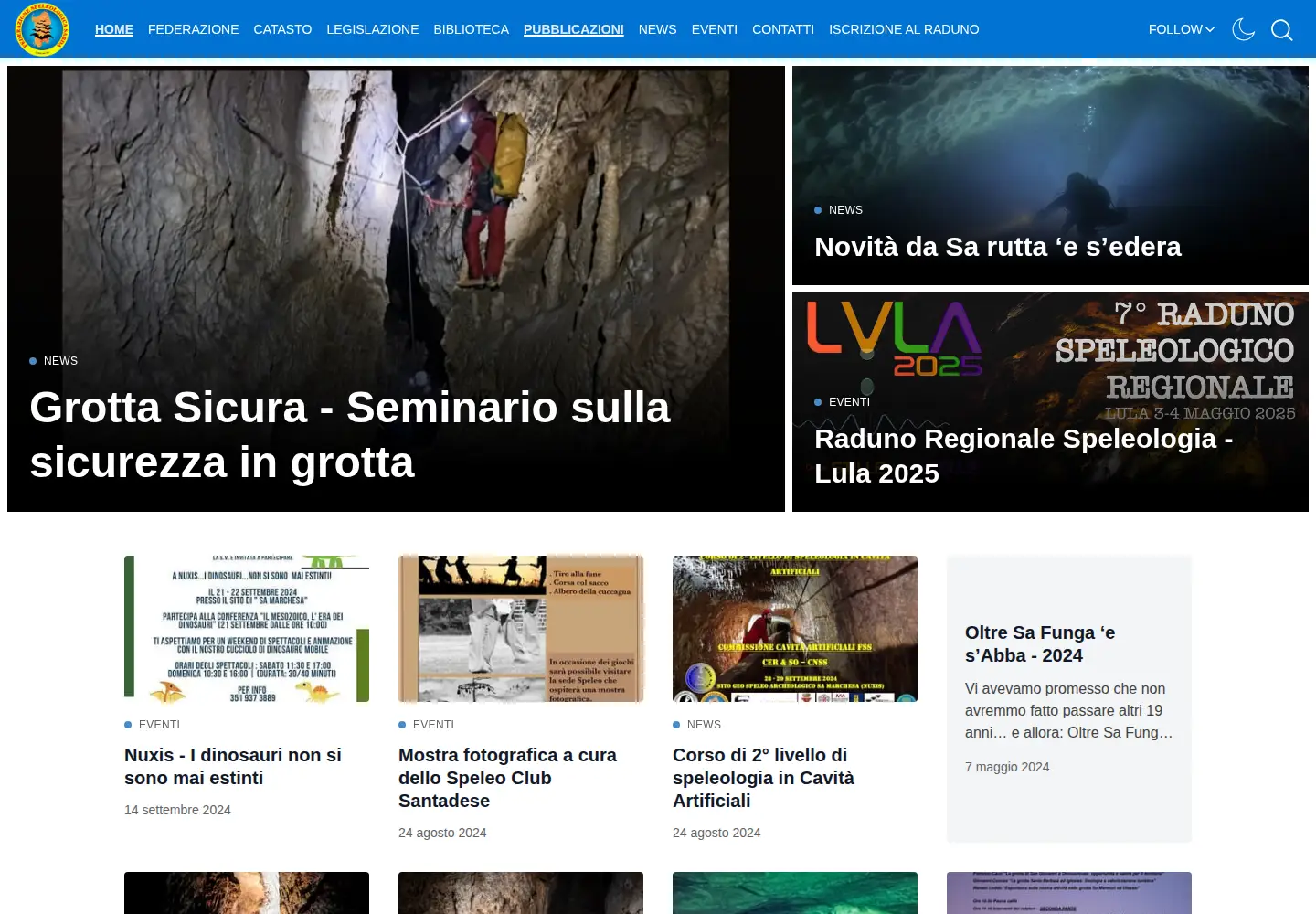Open Corso di 2° livello di speleologia title
The width and height of the screenshot is (1316, 914).
(763, 778)
